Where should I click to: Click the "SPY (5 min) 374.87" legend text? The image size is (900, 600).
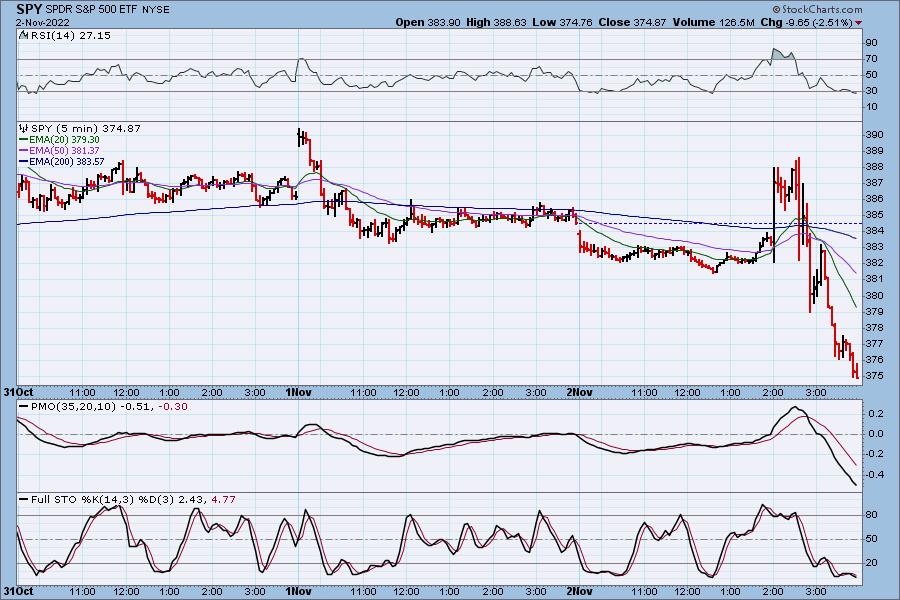pyautogui.click(x=86, y=129)
